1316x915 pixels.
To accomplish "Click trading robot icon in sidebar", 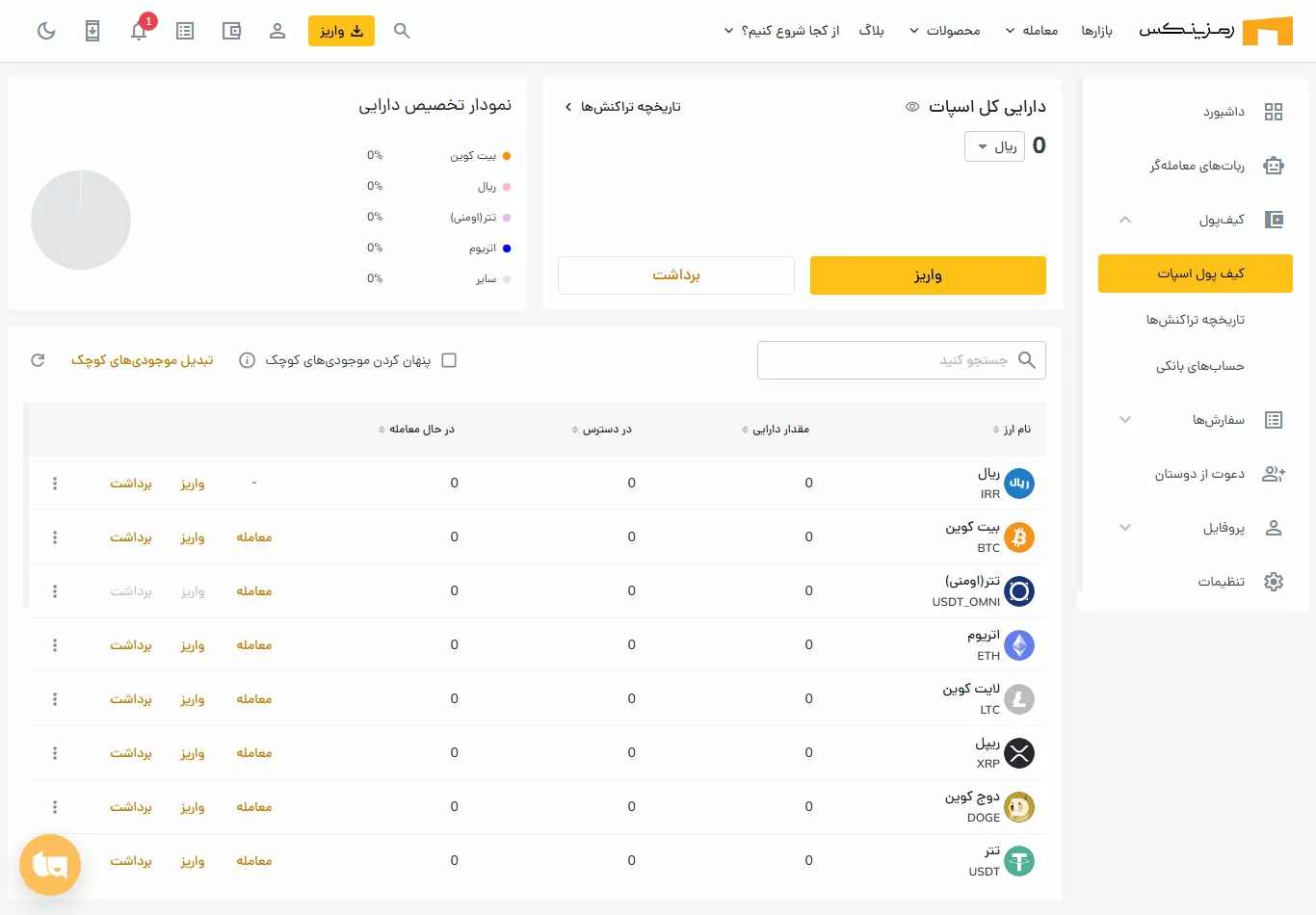I will pos(1274,166).
